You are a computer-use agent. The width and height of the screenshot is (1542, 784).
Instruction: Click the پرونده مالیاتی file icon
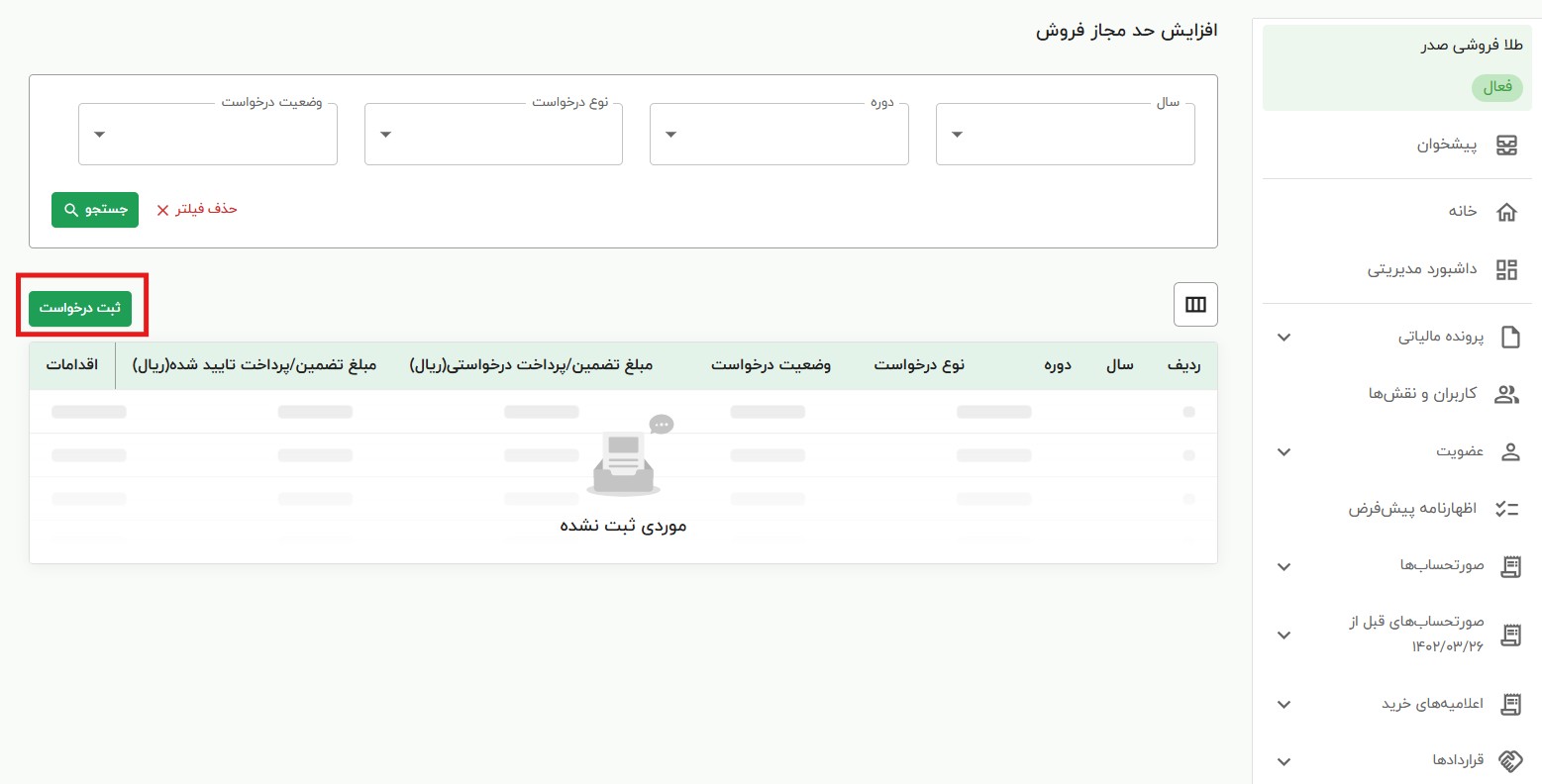click(x=1510, y=337)
